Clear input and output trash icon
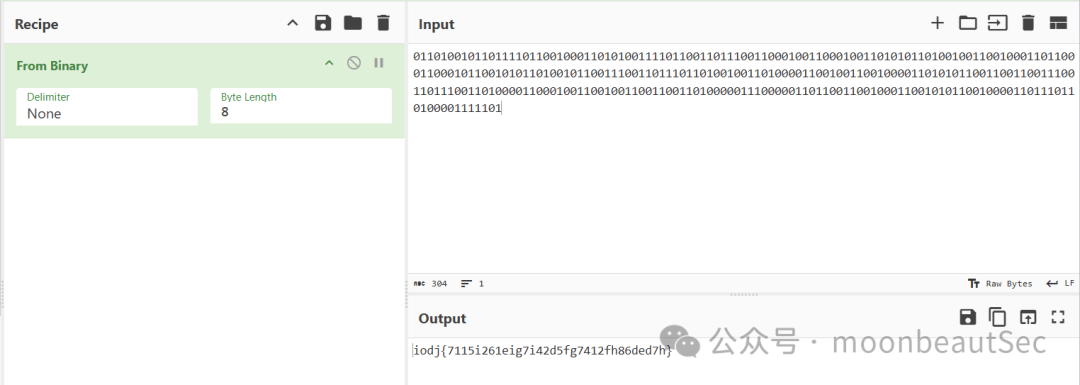This screenshot has width=1080, height=385. [1028, 23]
